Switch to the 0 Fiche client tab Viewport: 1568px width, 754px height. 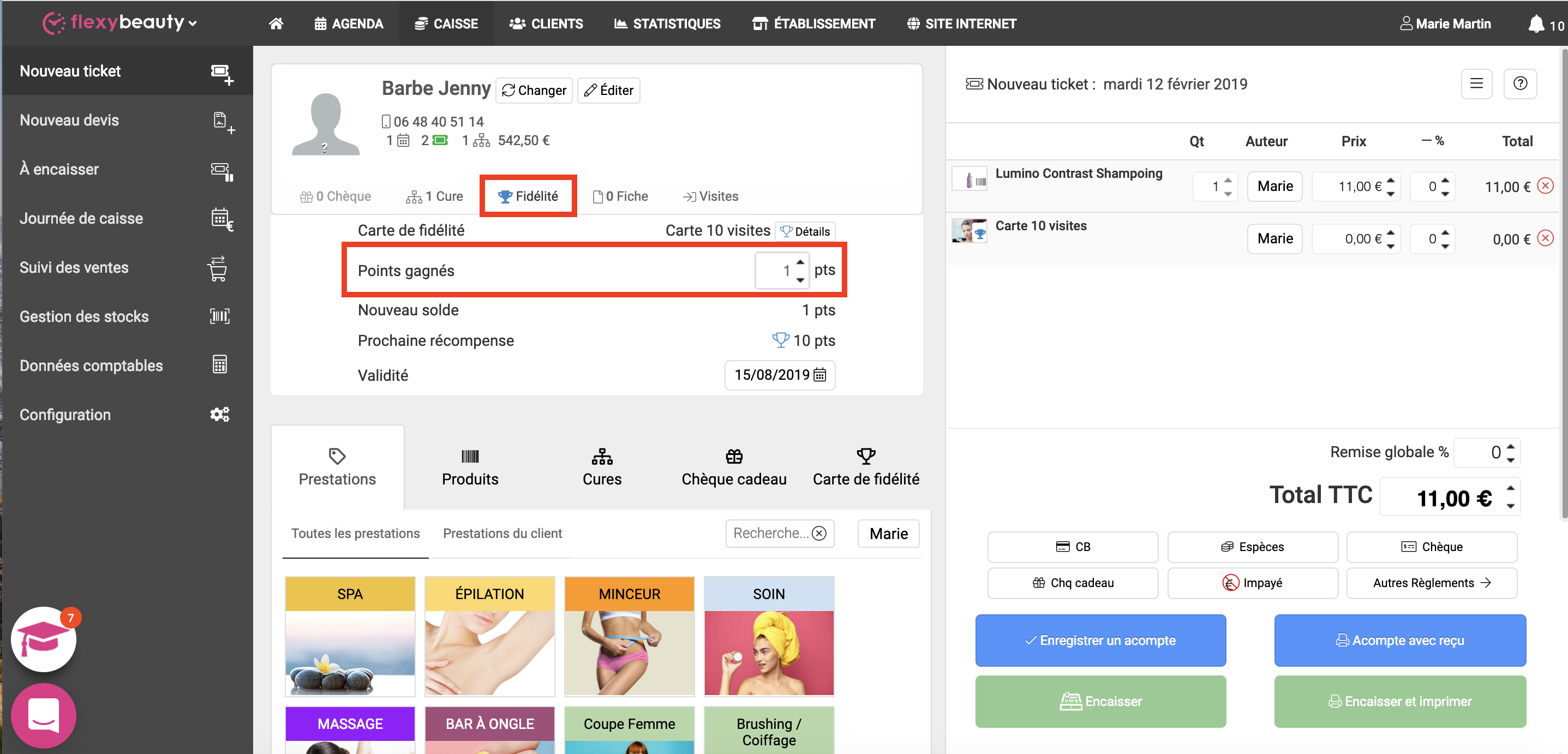pyautogui.click(x=620, y=196)
